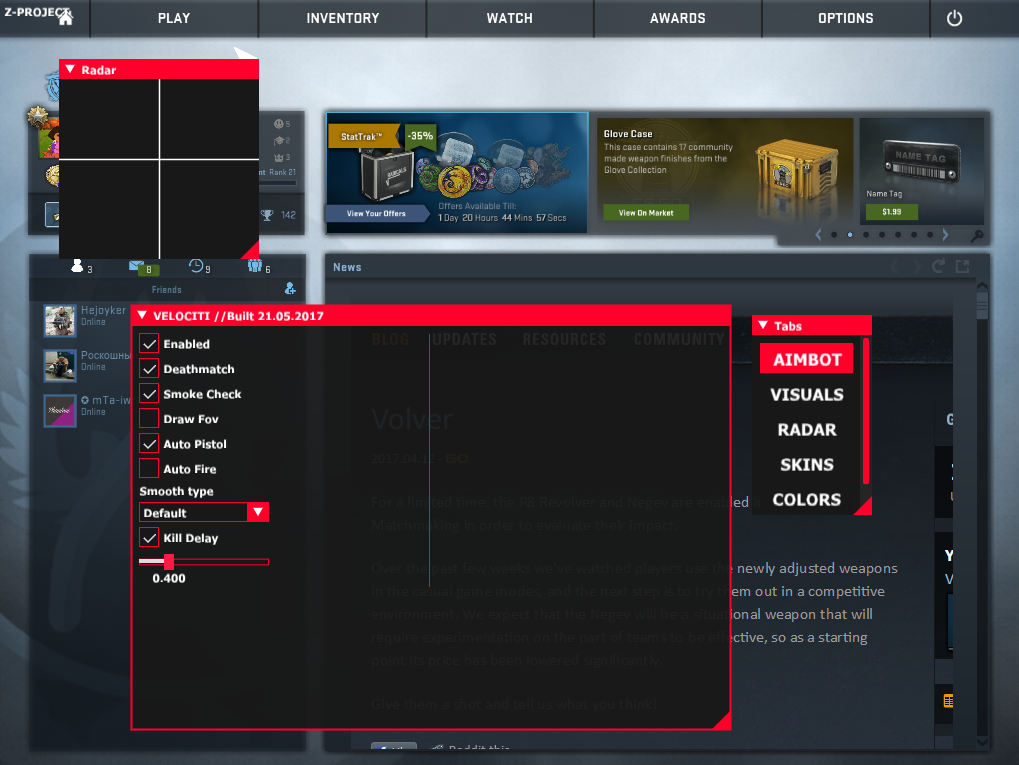Open recent players clock icon
The height and width of the screenshot is (765, 1019).
click(x=196, y=265)
